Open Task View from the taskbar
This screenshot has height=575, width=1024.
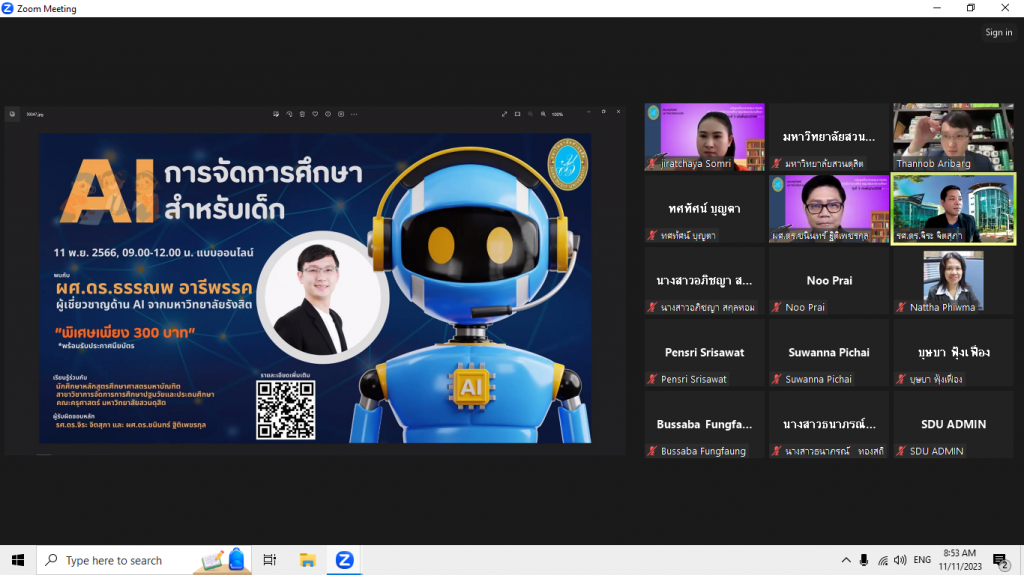click(x=270, y=560)
